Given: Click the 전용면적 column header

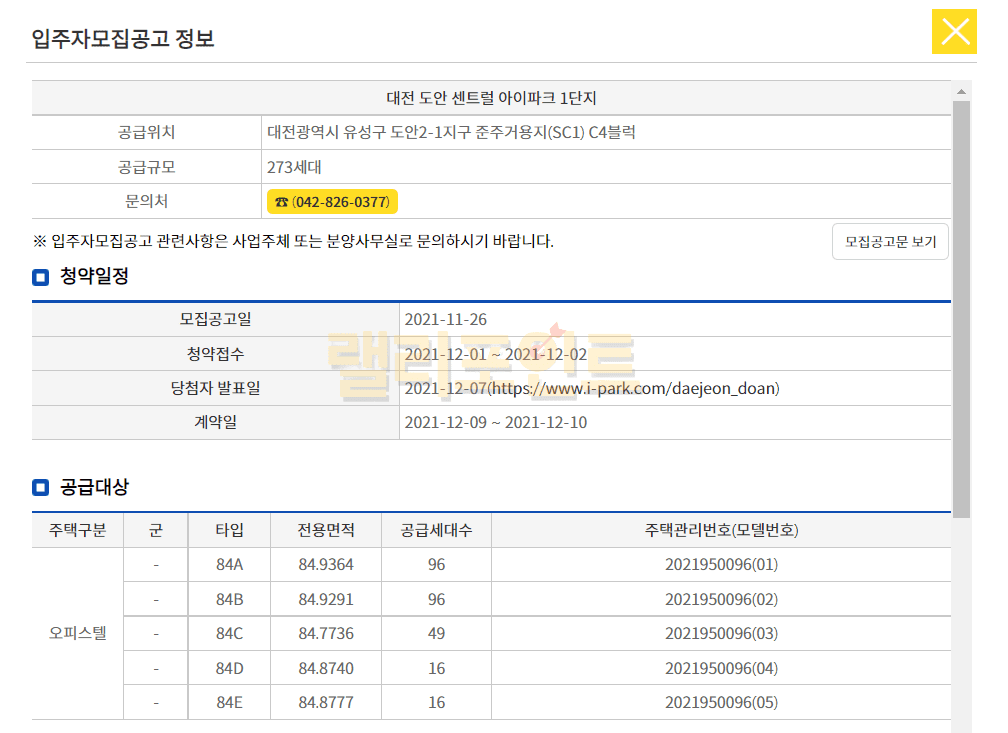Looking at the screenshot, I should tap(325, 530).
